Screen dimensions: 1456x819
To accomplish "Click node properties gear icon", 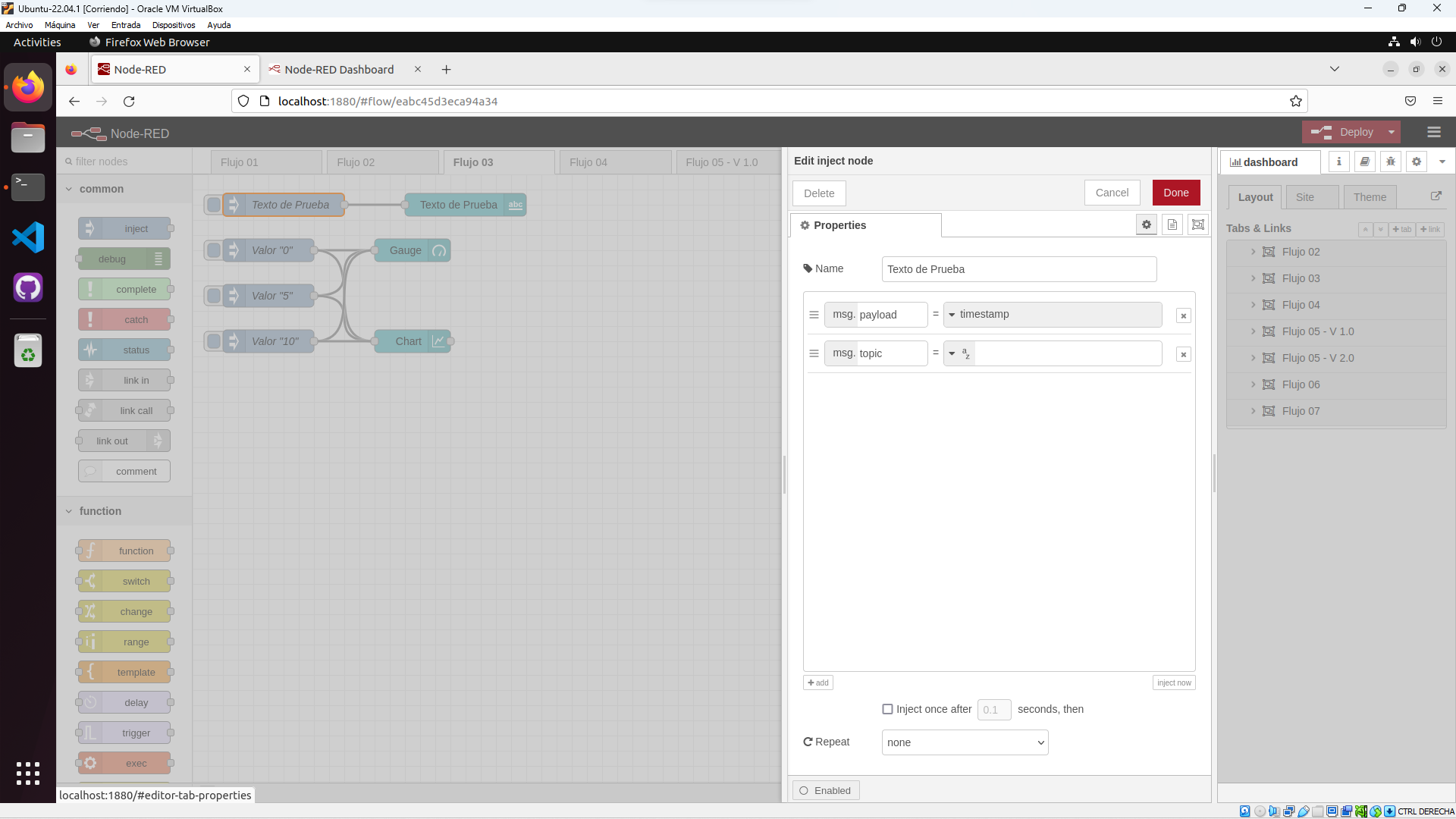I will [1147, 224].
